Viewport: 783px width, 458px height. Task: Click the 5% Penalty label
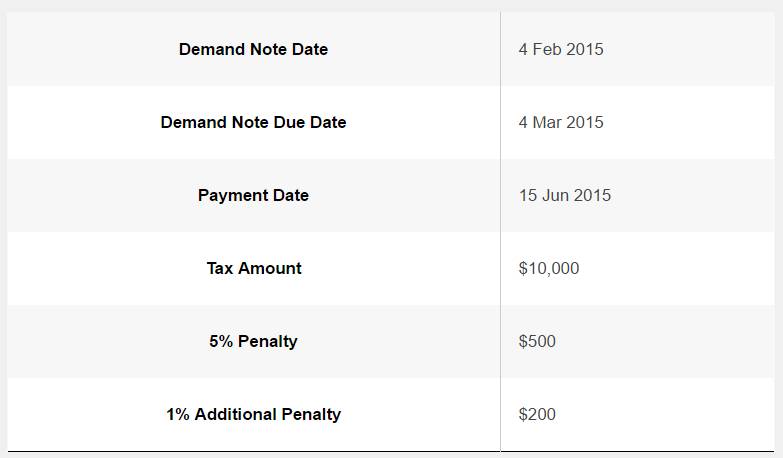tap(253, 341)
